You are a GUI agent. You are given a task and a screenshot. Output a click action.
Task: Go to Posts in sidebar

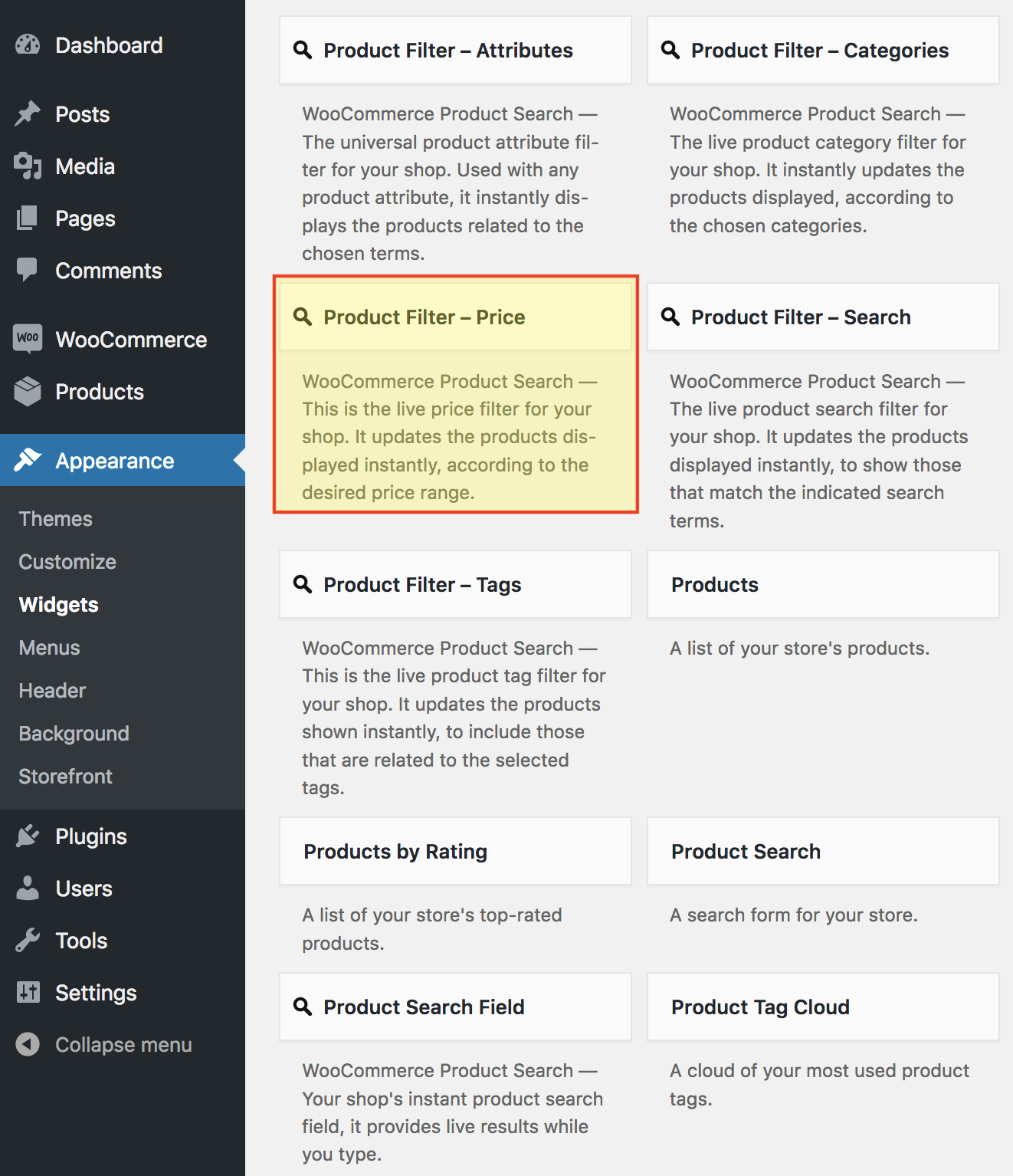123,114
